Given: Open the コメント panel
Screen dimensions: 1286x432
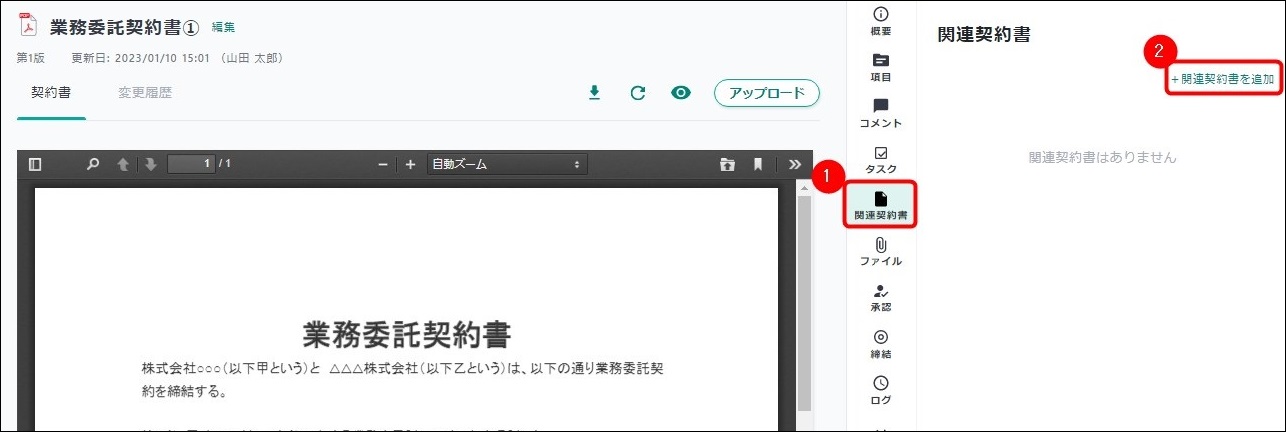Looking at the screenshot, I should point(880,112).
